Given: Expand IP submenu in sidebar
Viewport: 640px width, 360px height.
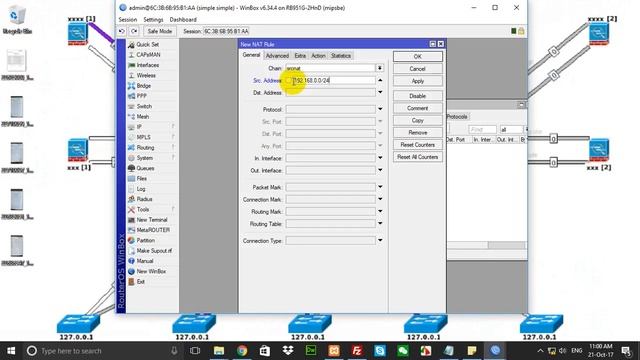Looking at the screenshot, I should click(x=173, y=127).
